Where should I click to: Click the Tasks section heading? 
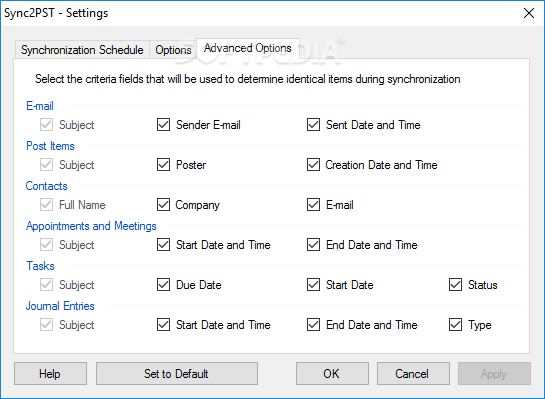[40, 266]
